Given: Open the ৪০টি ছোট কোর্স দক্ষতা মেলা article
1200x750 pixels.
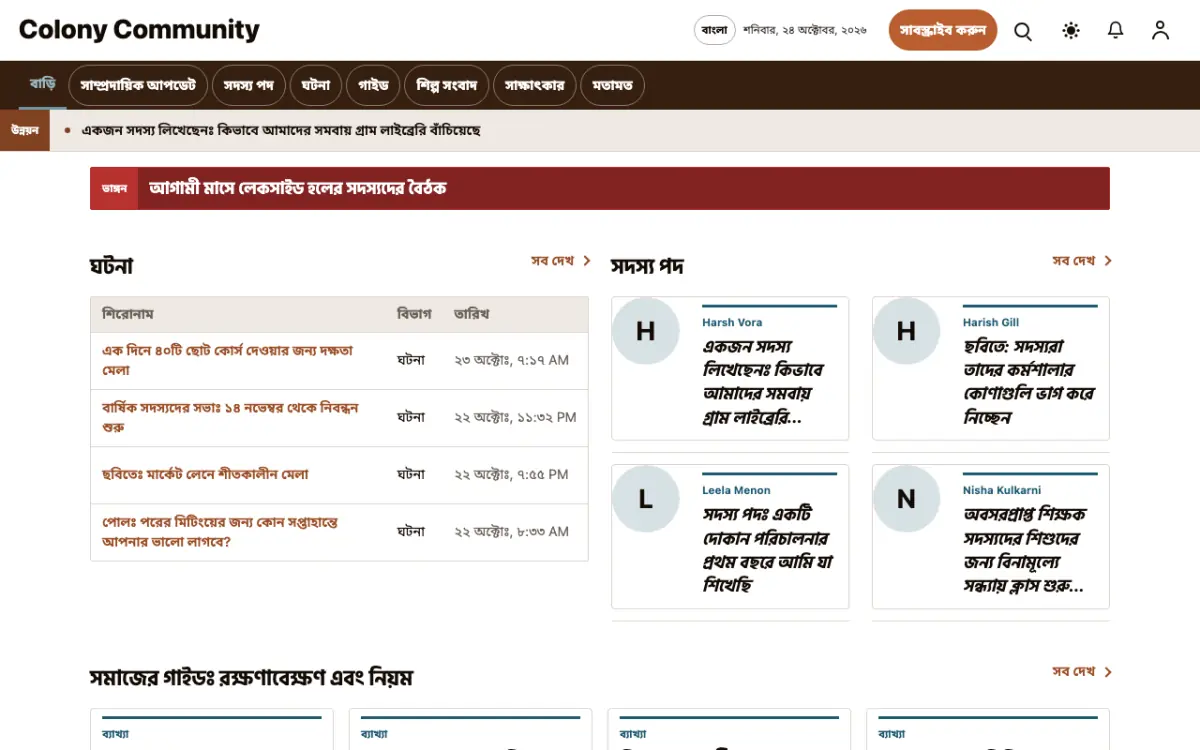Looking at the screenshot, I should click(228, 360).
